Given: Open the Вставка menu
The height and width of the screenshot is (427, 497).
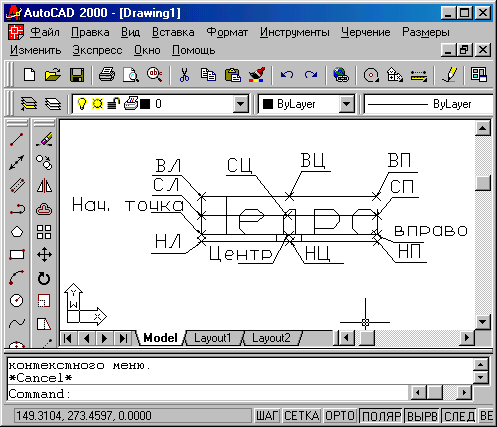Looking at the screenshot, I should [x=173, y=32].
